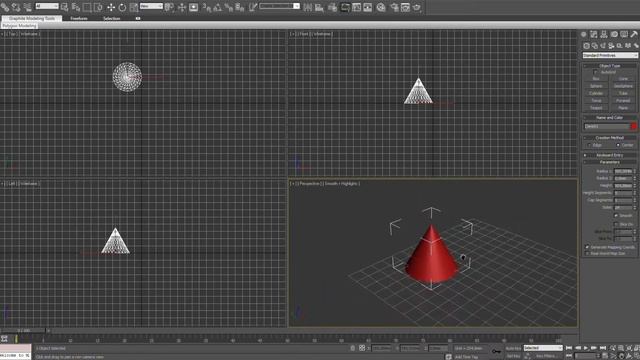This screenshot has height=360, width=640.
Task: Open the Material Editor icon
Action: pyautogui.click(x=381, y=7)
